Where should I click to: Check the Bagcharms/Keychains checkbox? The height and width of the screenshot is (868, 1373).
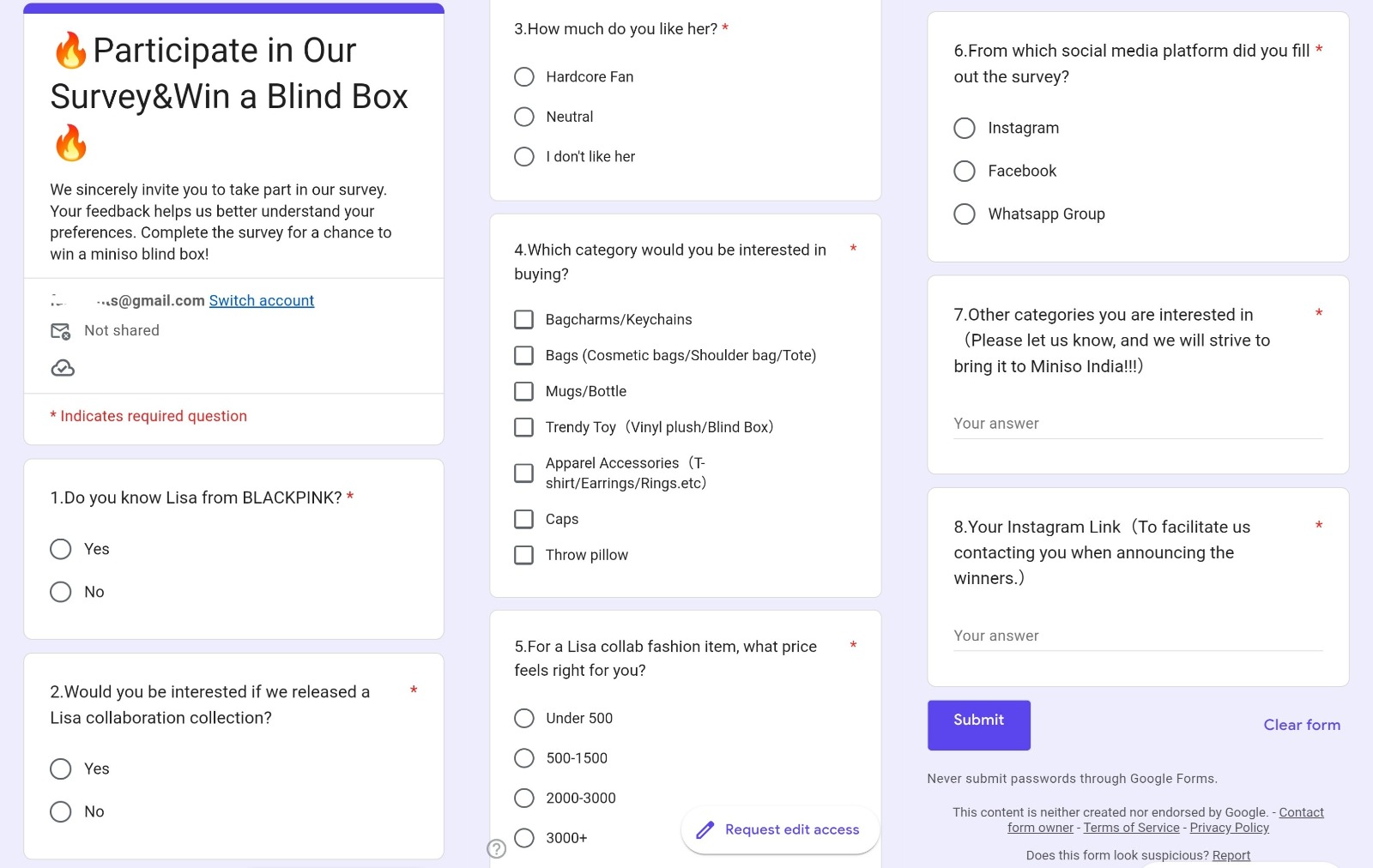523,319
